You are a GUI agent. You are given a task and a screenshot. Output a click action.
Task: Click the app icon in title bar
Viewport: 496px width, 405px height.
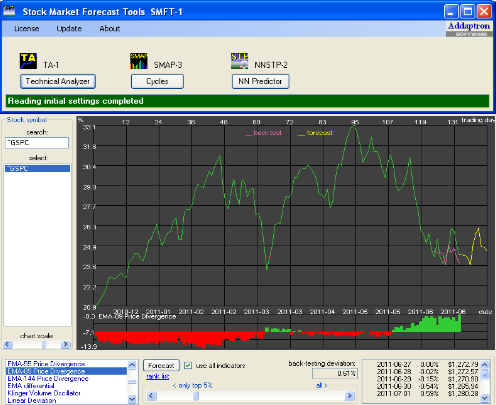[x=9, y=11]
